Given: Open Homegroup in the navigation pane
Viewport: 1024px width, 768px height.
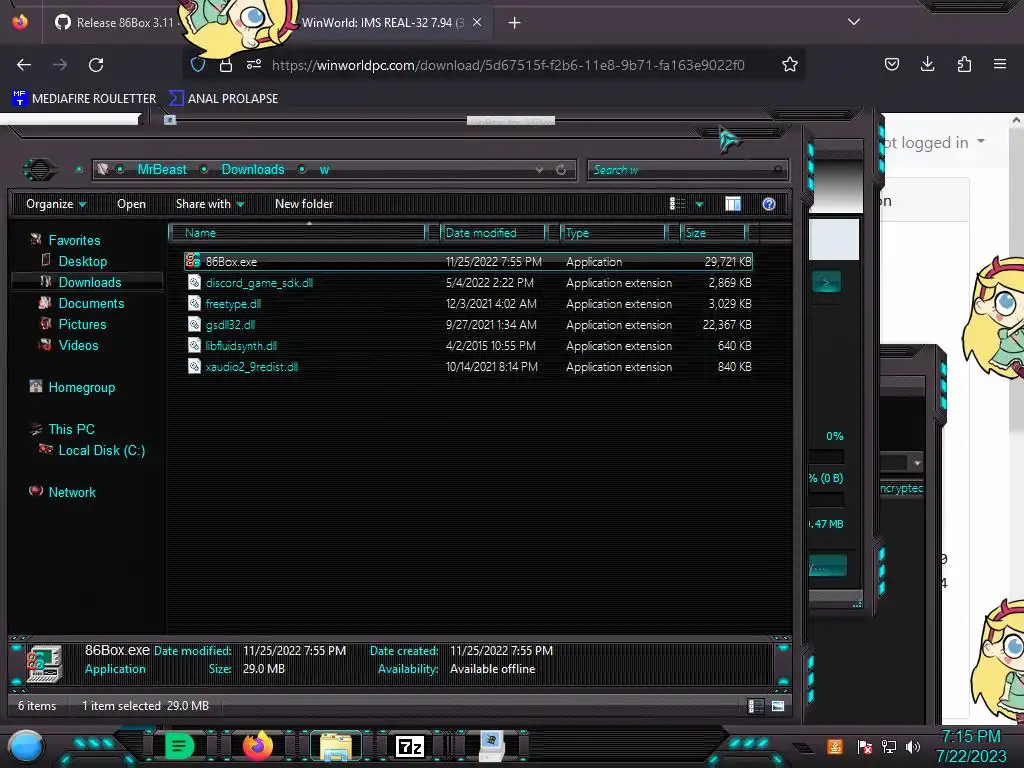Looking at the screenshot, I should (81, 387).
